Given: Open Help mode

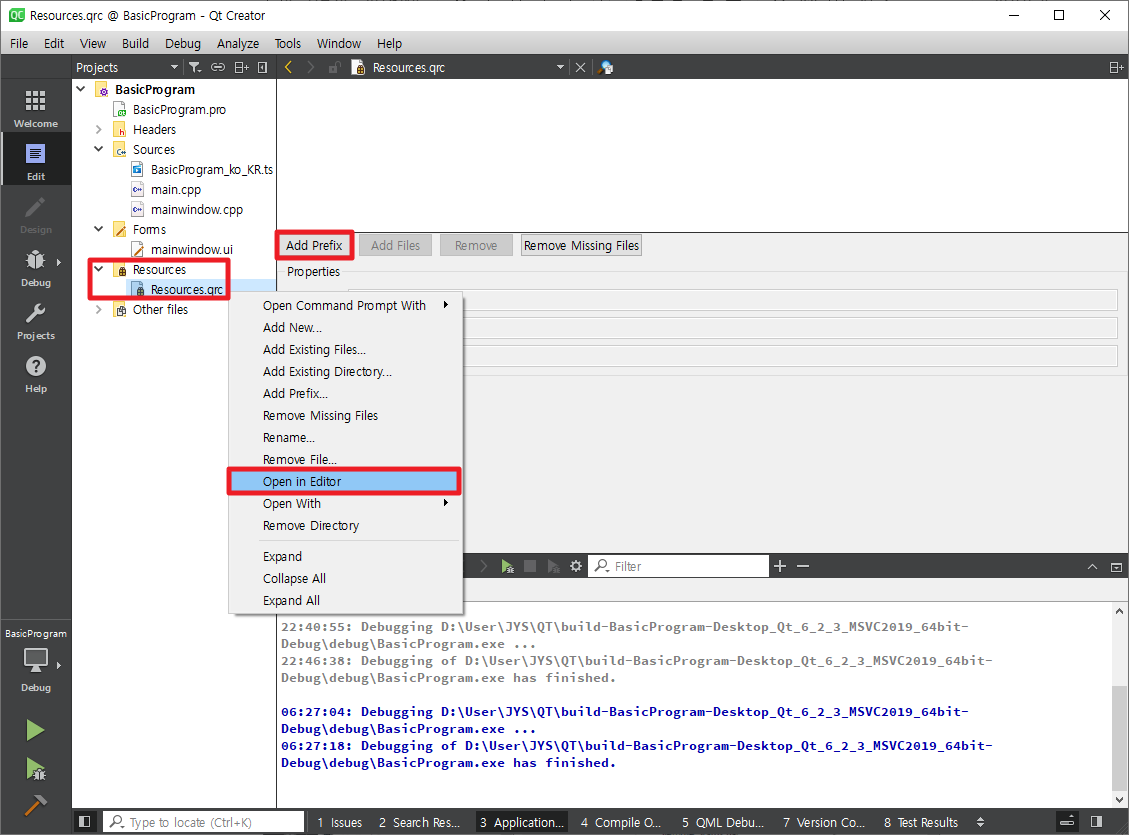Looking at the screenshot, I should (x=35, y=374).
